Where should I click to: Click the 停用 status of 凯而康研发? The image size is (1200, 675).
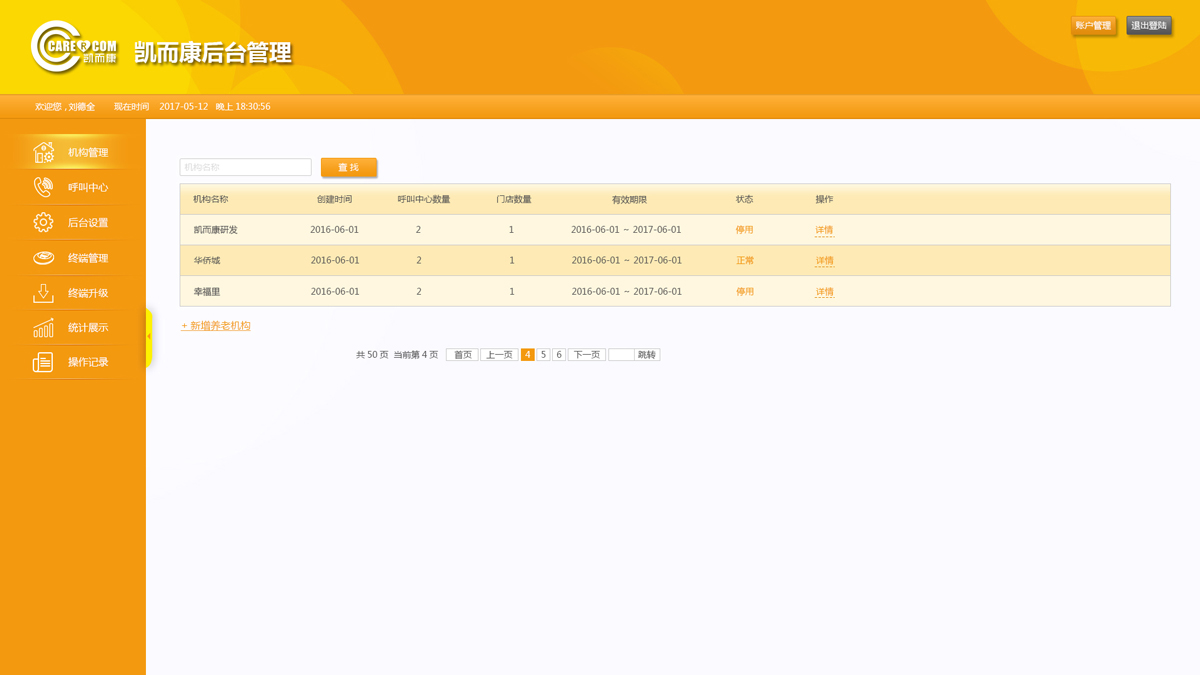coord(745,230)
